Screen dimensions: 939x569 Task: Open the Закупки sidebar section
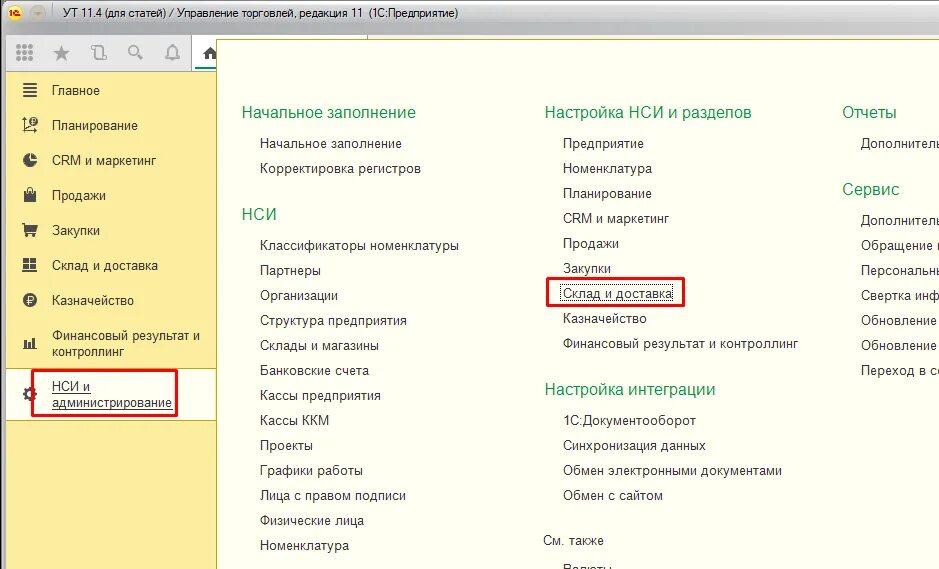click(x=75, y=231)
